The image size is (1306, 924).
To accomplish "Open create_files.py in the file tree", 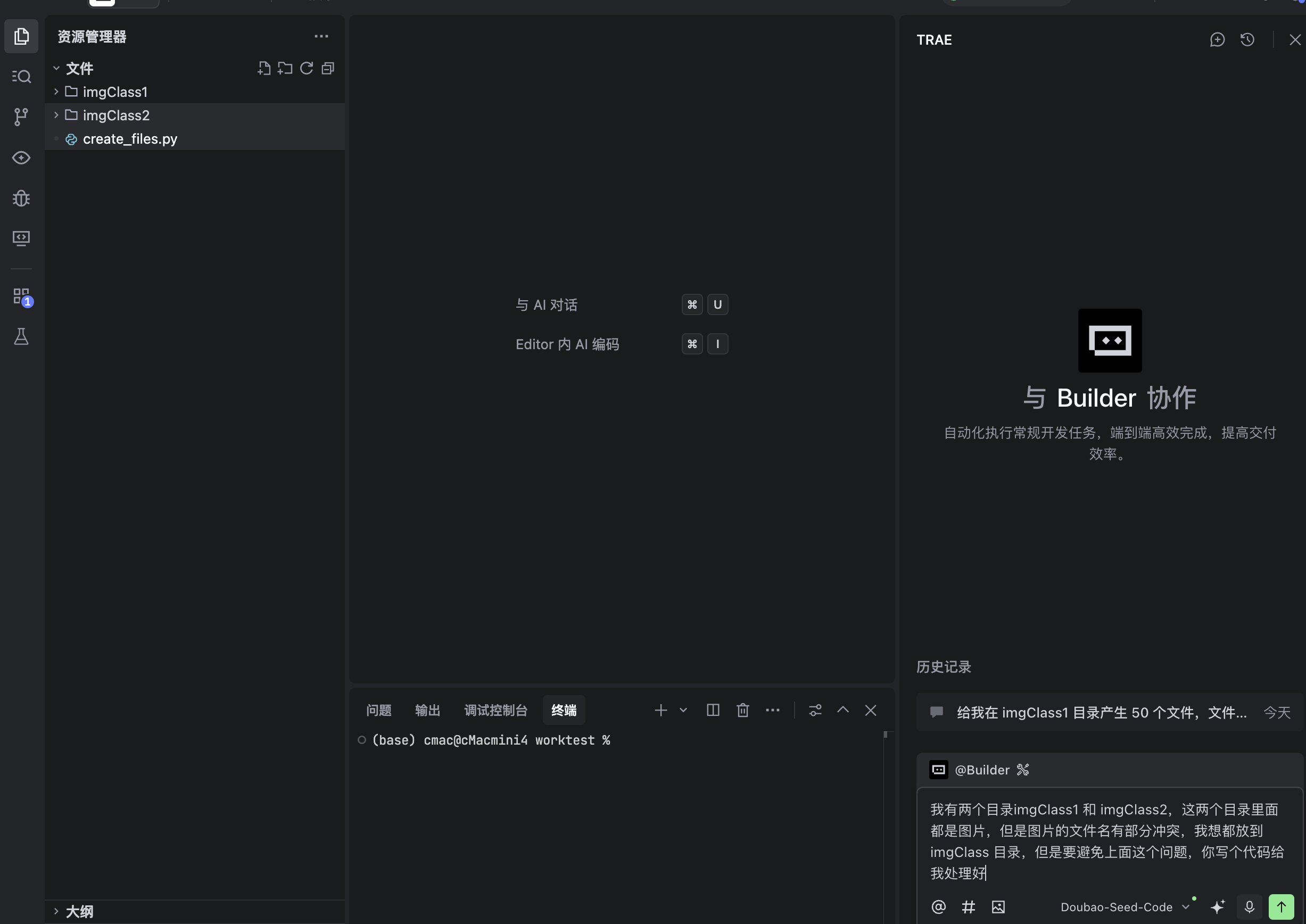I will point(130,139).
